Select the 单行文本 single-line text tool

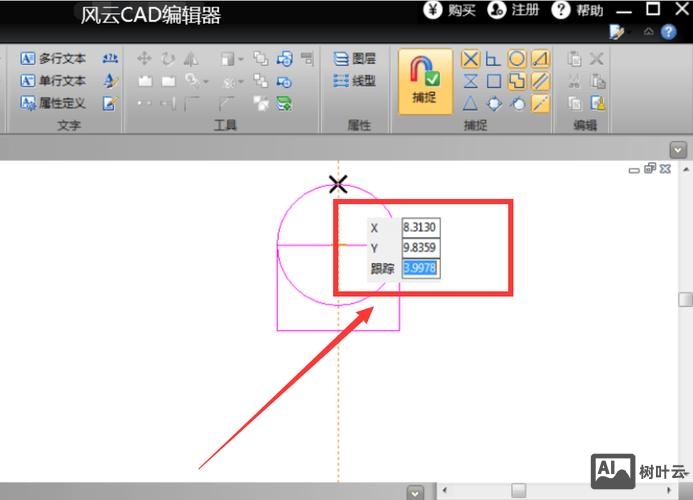point(53,80)
